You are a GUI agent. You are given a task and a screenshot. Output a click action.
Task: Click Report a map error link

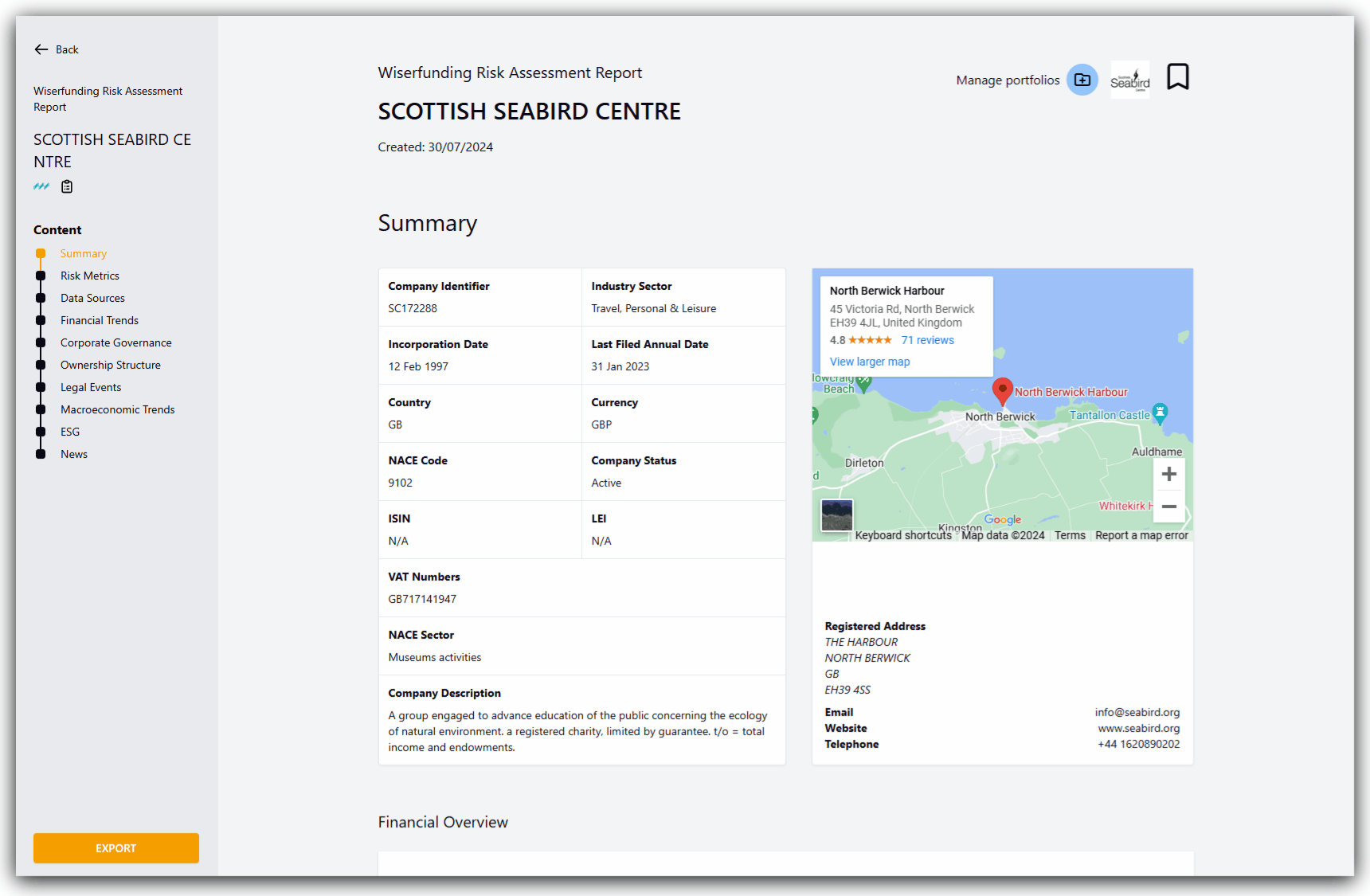pos(1141,535)
